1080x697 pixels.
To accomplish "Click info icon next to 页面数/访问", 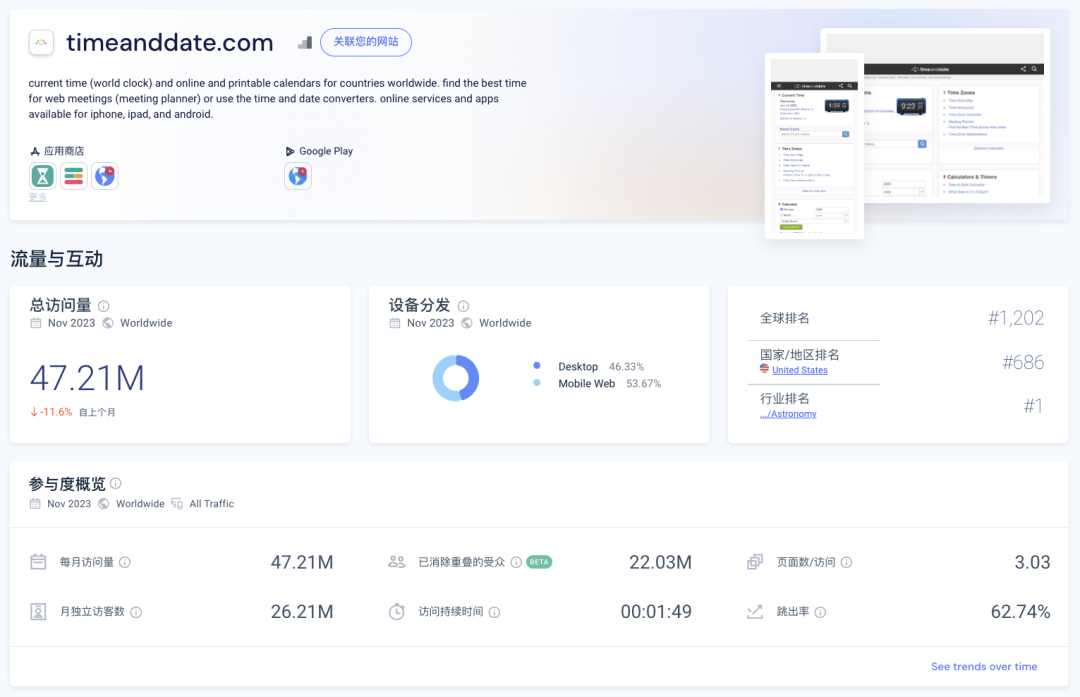I will [847, 562].
